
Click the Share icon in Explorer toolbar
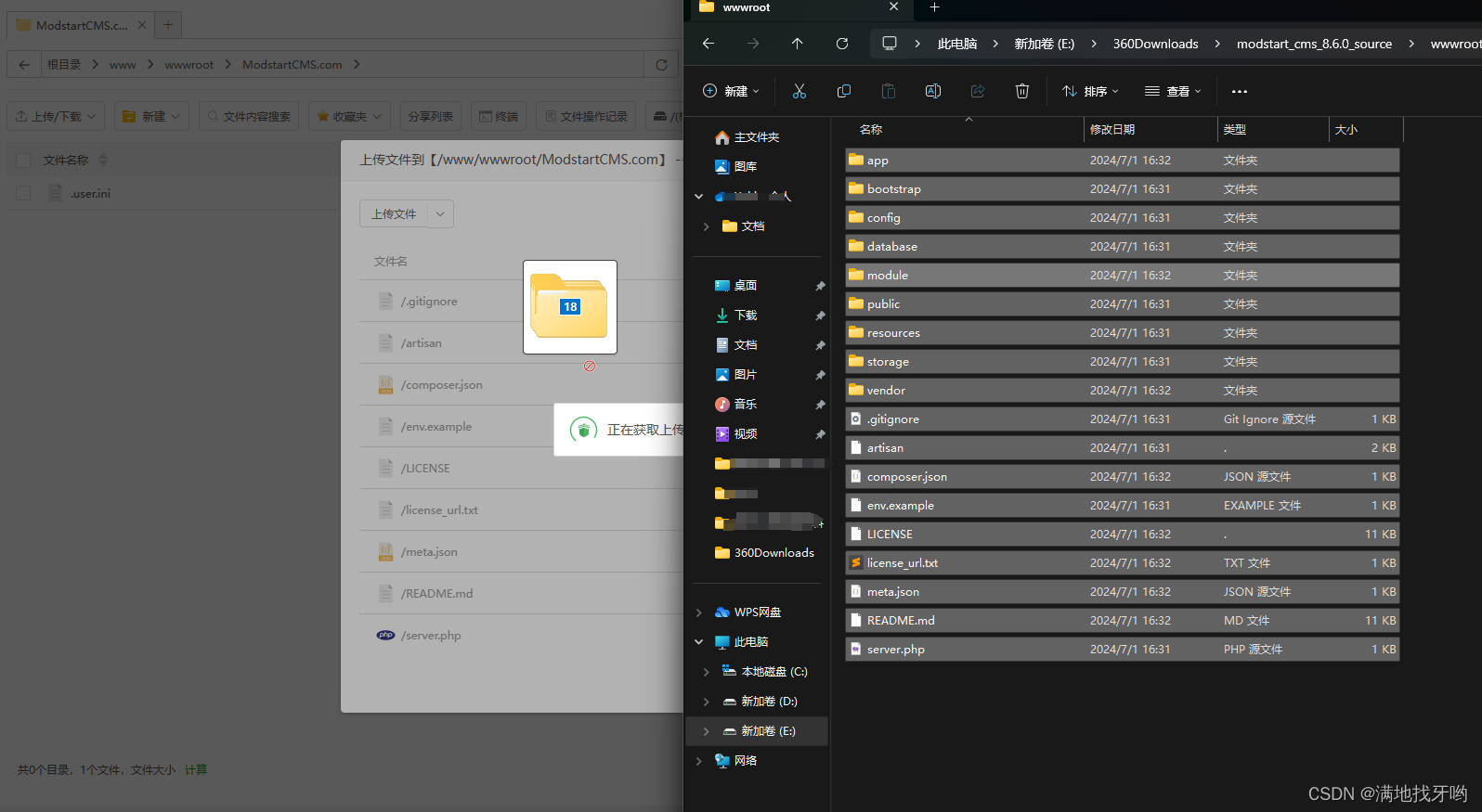(x=978, y=91)
